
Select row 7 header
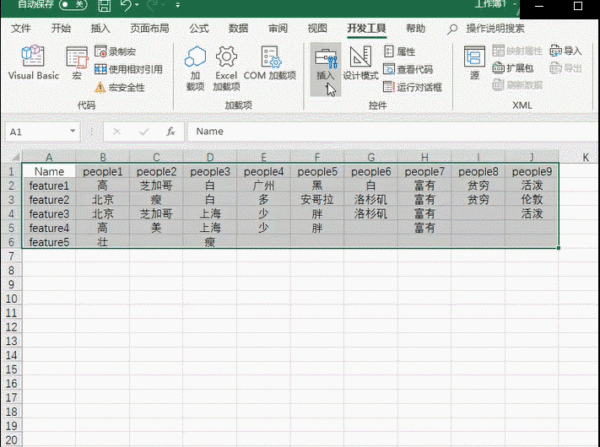(x=11, y=256)
